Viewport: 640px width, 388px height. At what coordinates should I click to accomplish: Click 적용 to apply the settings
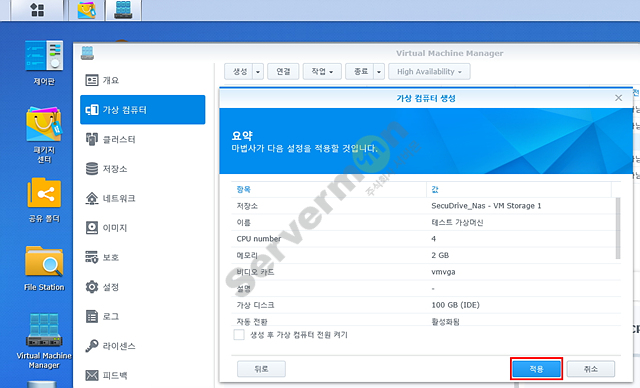[536, 369]
